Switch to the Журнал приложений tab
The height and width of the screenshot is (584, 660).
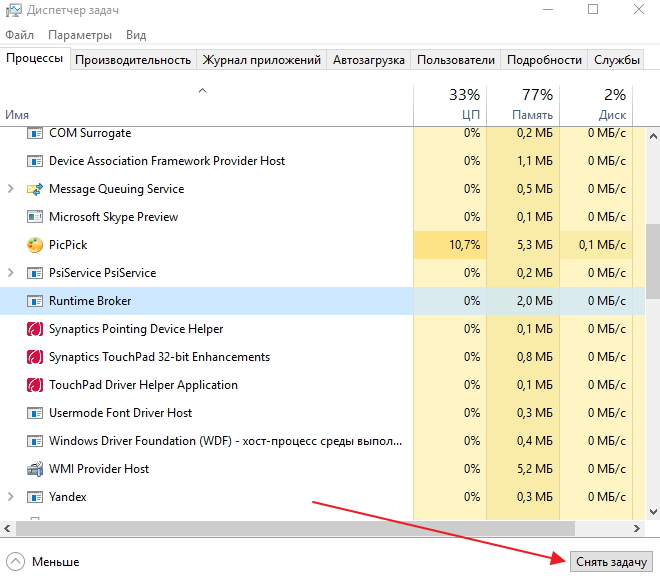coord(261,60)
